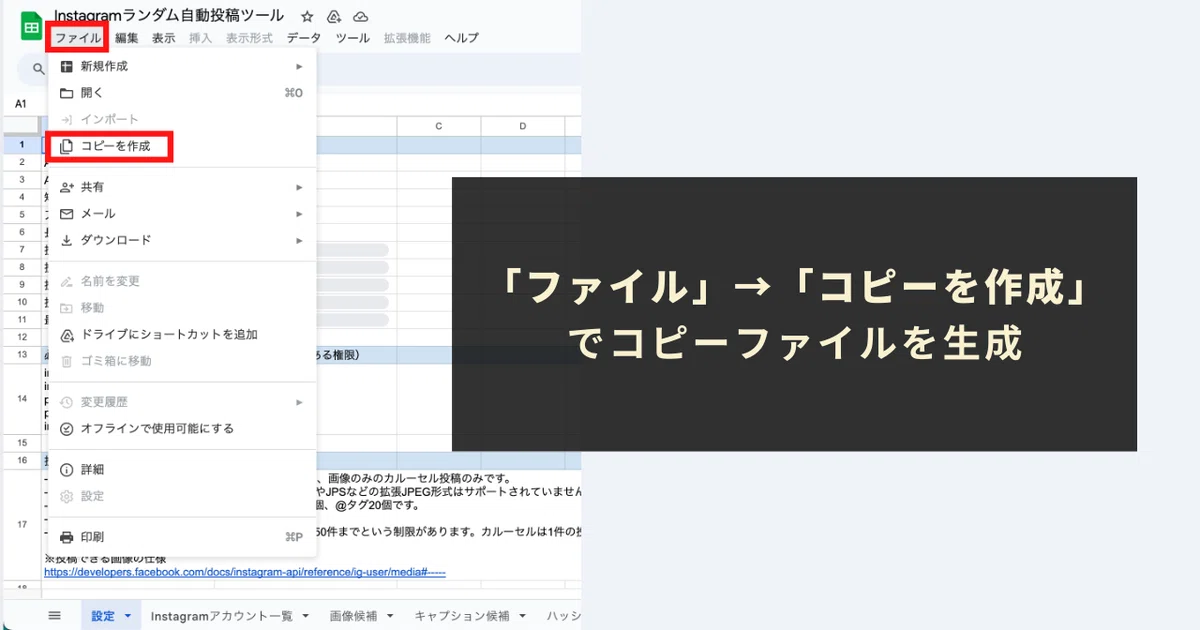Click the envelope icon beside メール
Viewport: 1200px width, 630px height.
[x=67, y=214]
